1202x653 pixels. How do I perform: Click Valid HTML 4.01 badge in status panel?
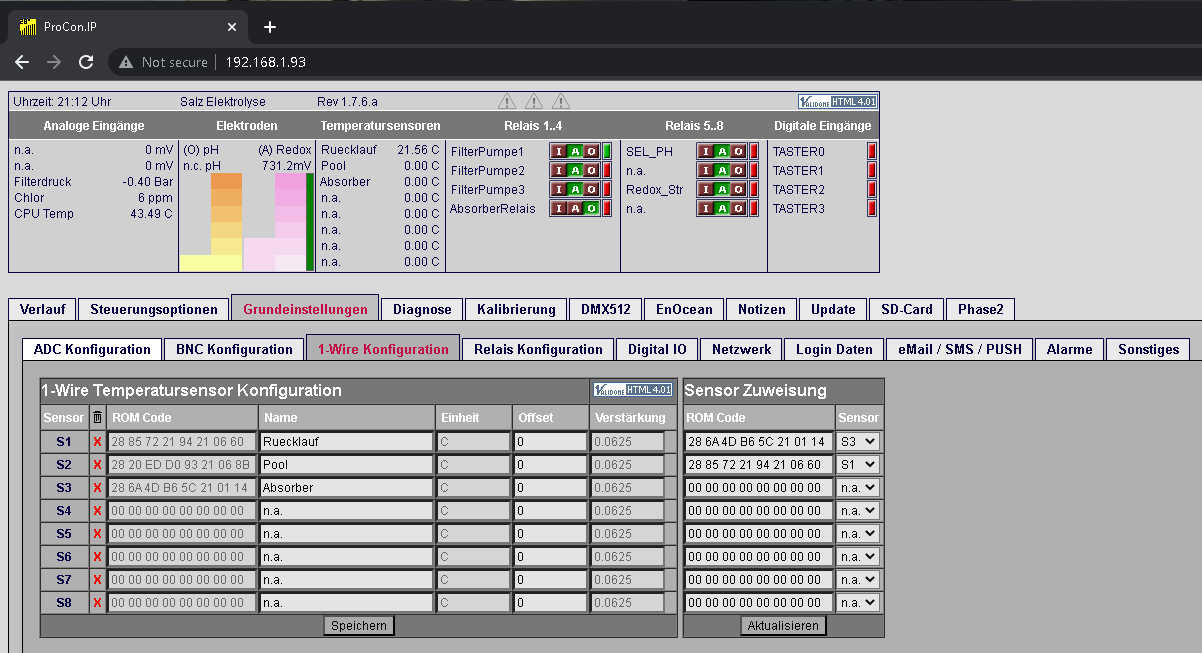837,101
